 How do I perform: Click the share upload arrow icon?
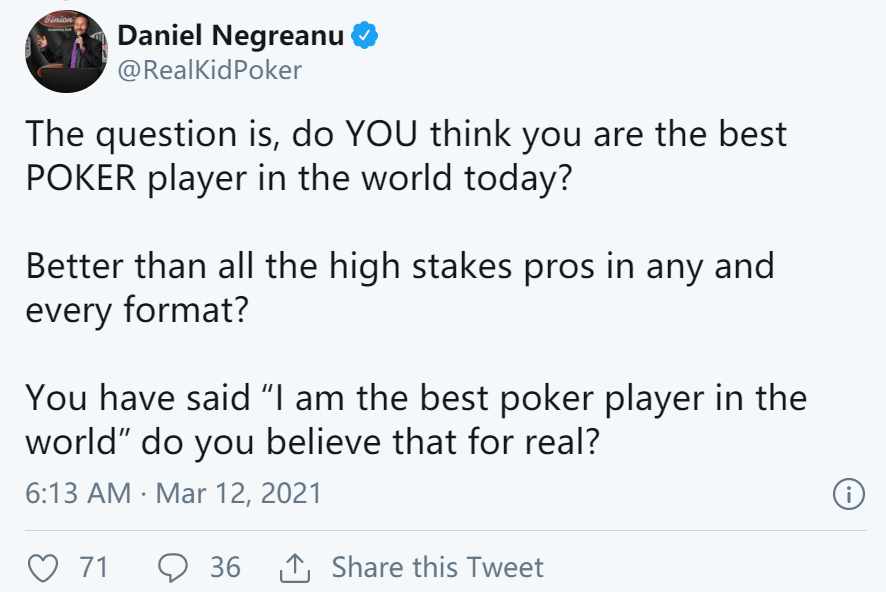(295, 568)
